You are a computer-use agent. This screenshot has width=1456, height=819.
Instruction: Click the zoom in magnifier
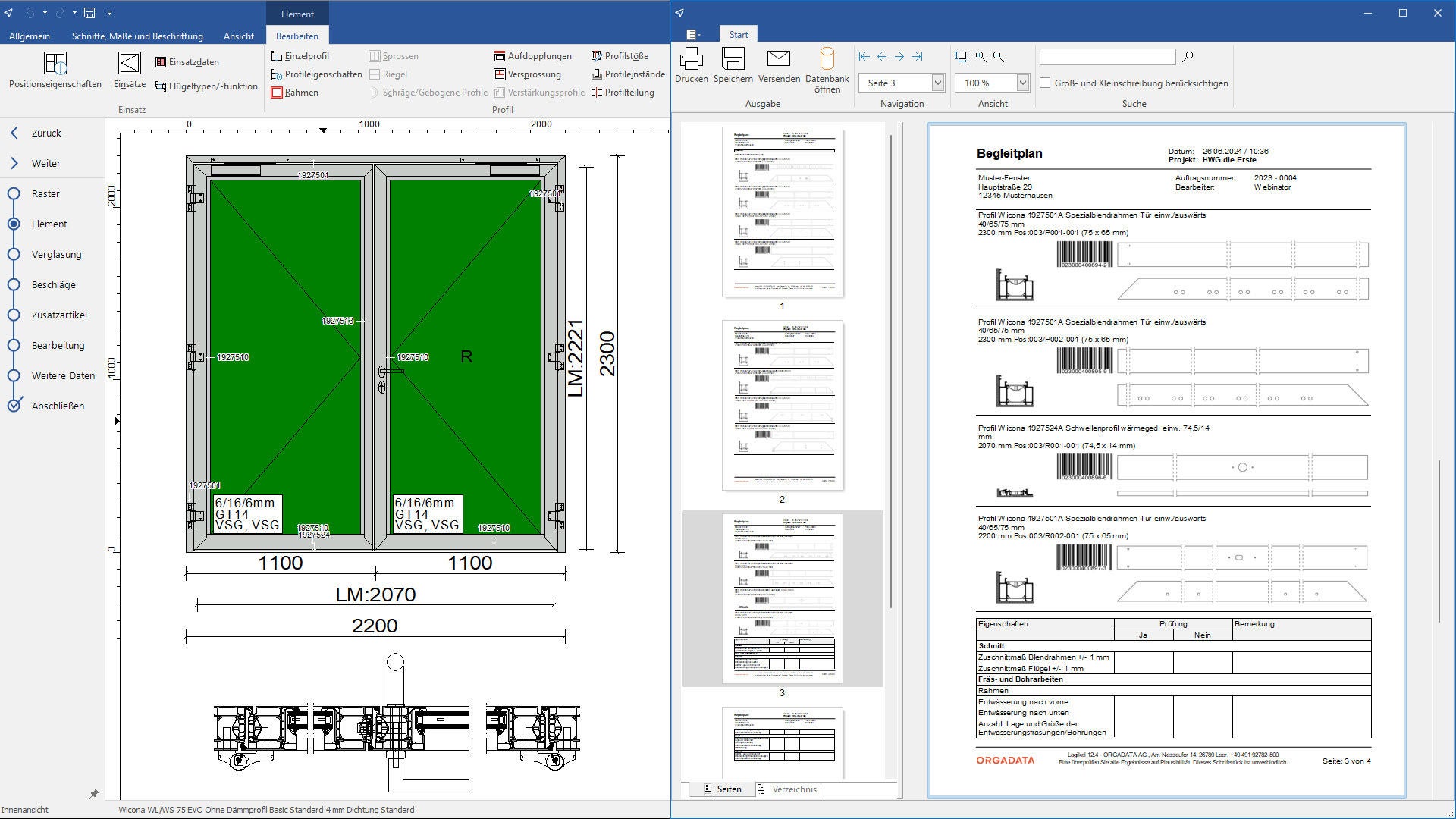981,57
